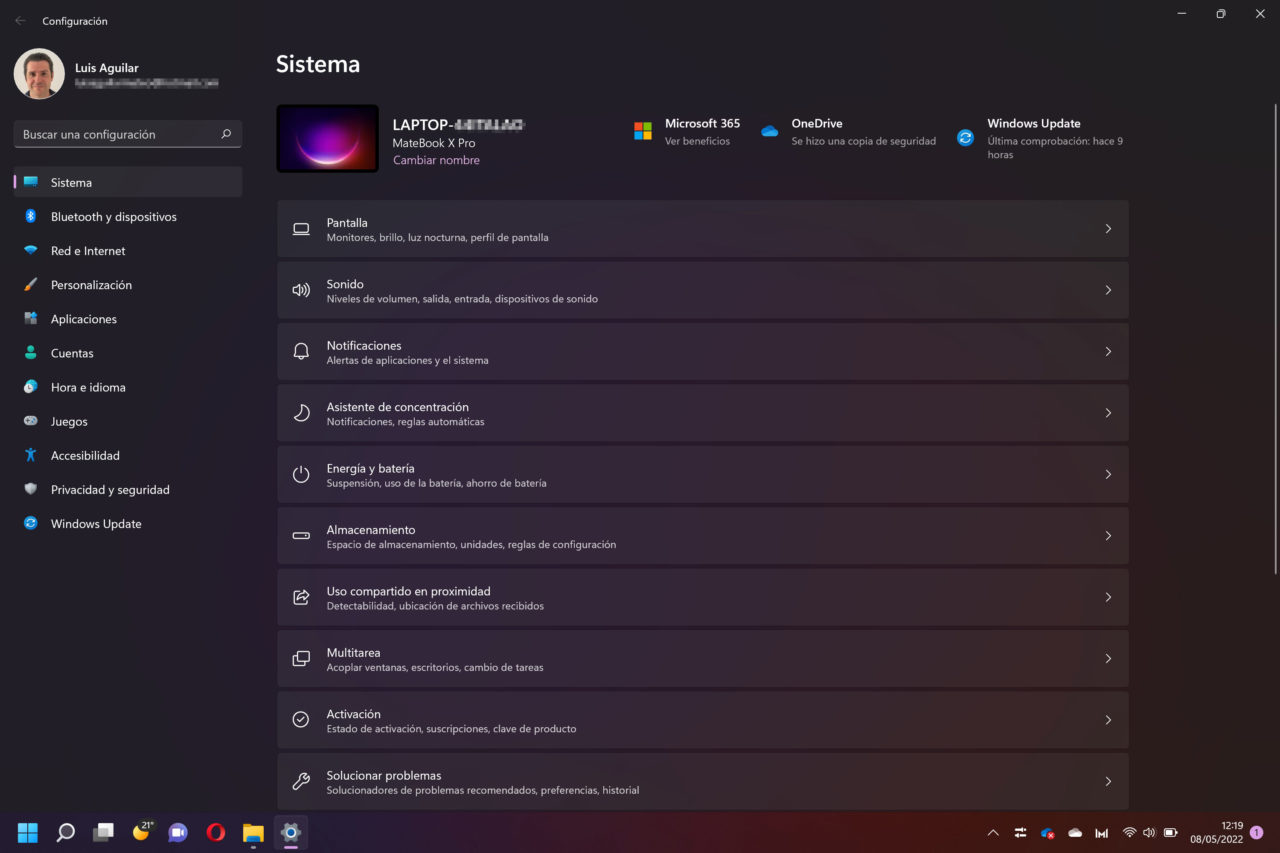Open Bluetooth y dispositivos via its sidebar icon
Image resolution: width=1280 pixels, height=853 pixels.
pyautogui.click(x=31, y=216)
